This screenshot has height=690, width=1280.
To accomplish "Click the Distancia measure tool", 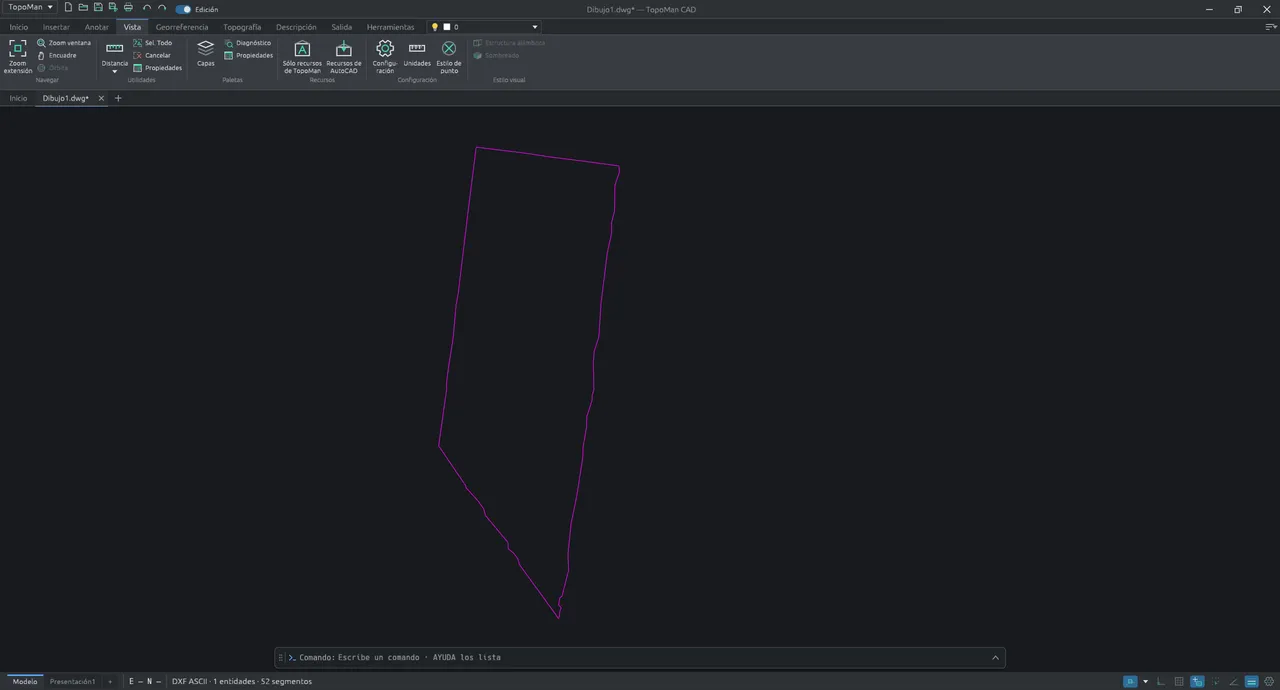I will pos(115,53).
